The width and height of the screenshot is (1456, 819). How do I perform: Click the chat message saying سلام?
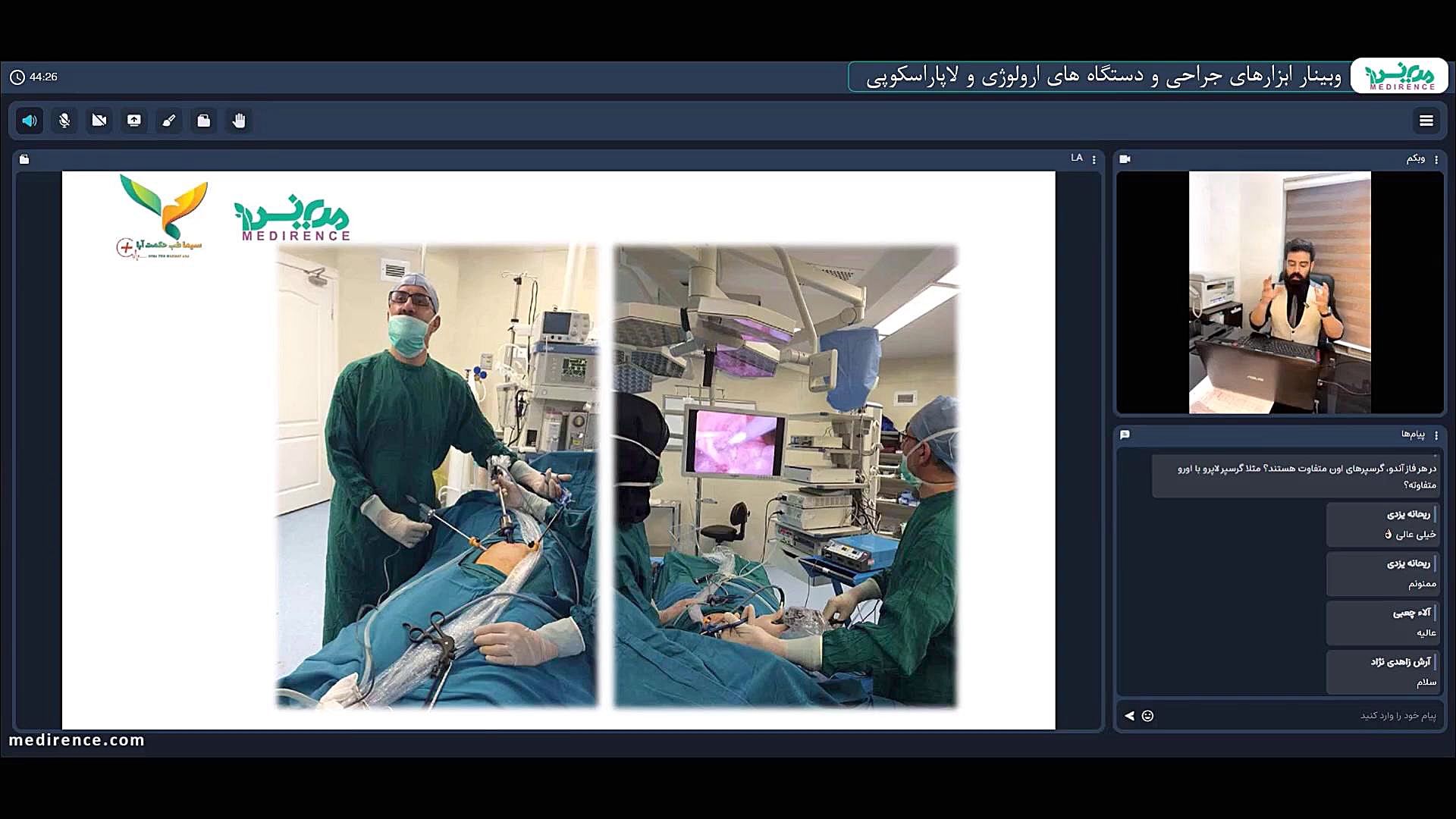1382,672
